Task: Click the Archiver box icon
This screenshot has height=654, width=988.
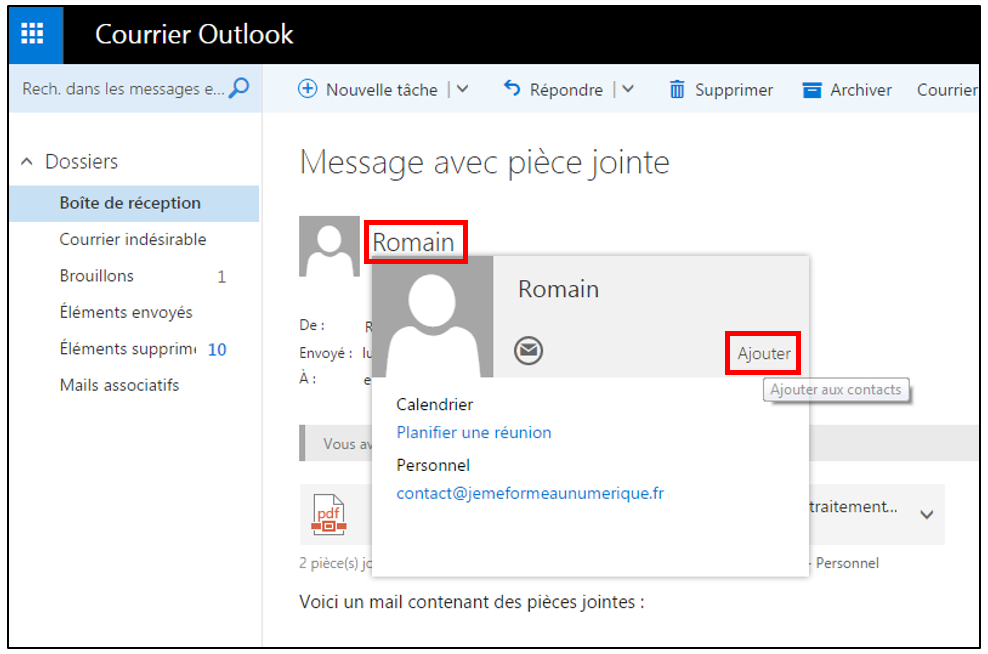Action: (x=812, y=90)
